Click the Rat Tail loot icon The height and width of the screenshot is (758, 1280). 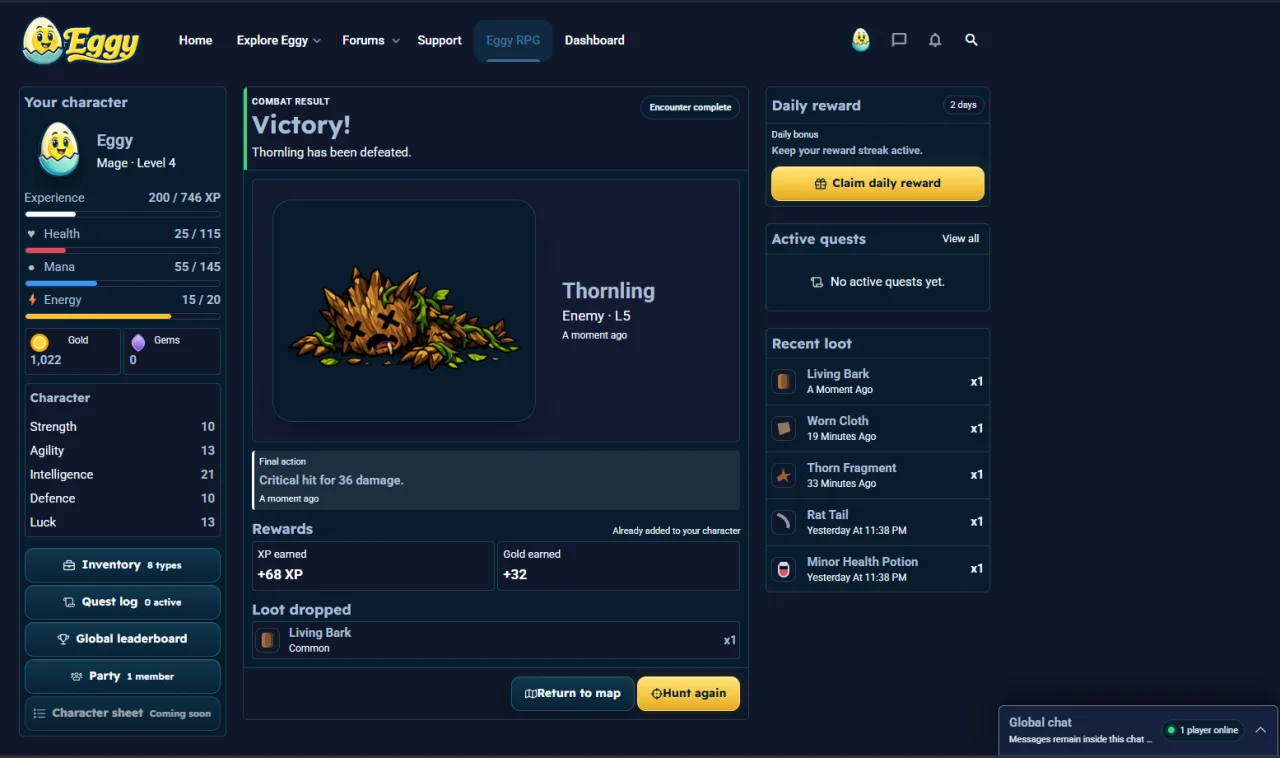coord(784,522)
